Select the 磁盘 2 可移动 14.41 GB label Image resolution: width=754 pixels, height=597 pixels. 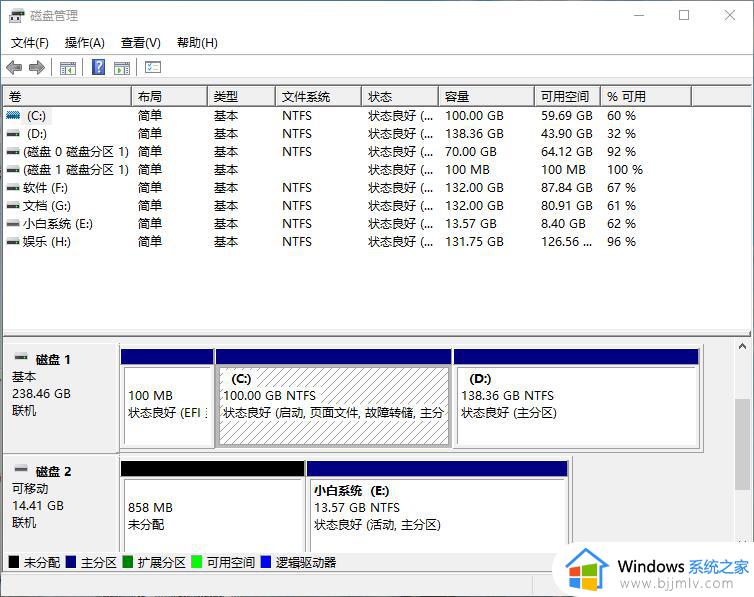click(61, 504)
